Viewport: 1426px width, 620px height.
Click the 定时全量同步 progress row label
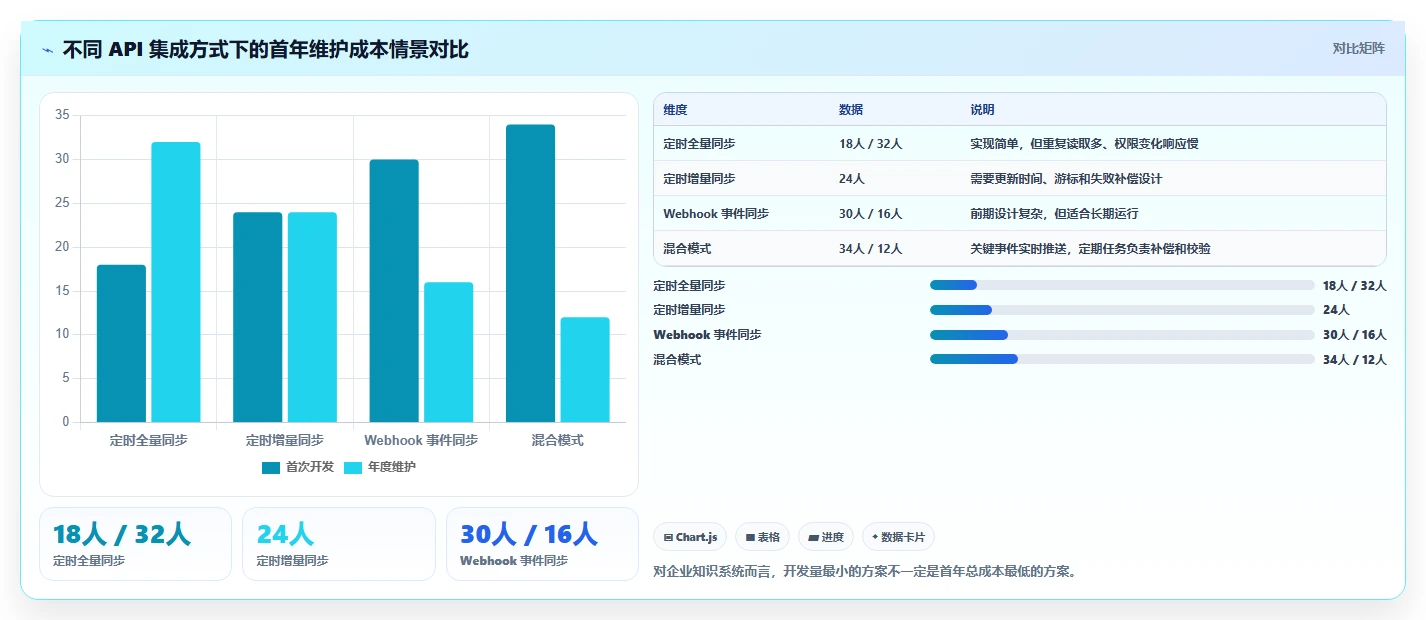point(689,285)
